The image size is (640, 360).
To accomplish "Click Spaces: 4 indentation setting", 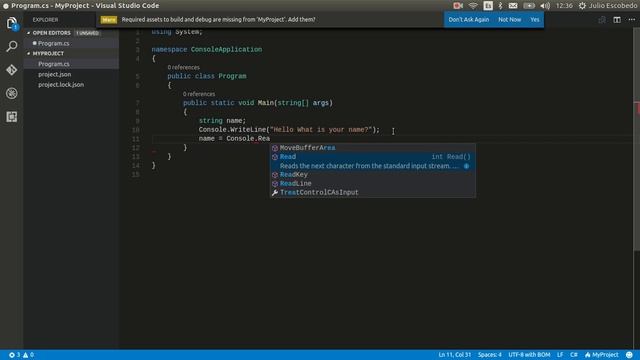I will tap(489, 355).
